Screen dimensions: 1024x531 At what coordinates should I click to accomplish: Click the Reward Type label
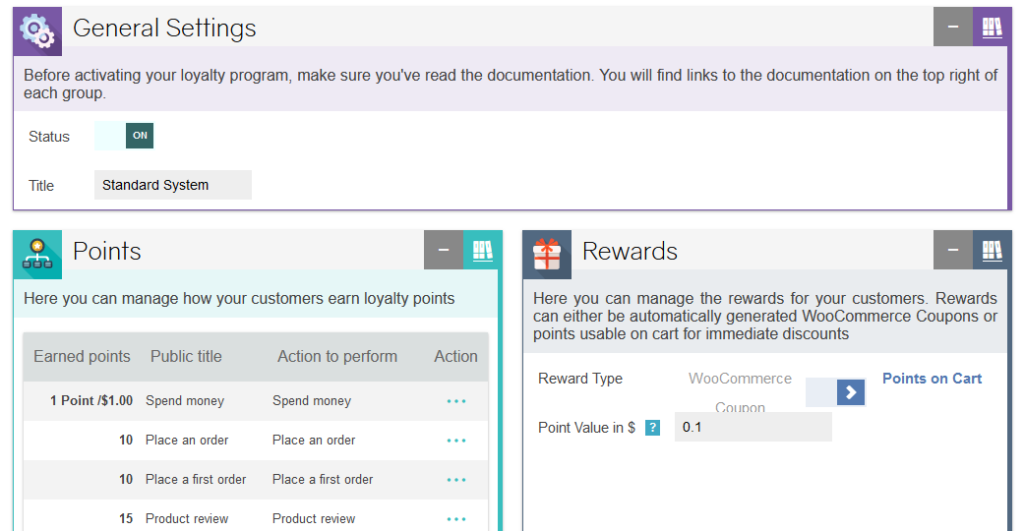click(x=580, y=378)
